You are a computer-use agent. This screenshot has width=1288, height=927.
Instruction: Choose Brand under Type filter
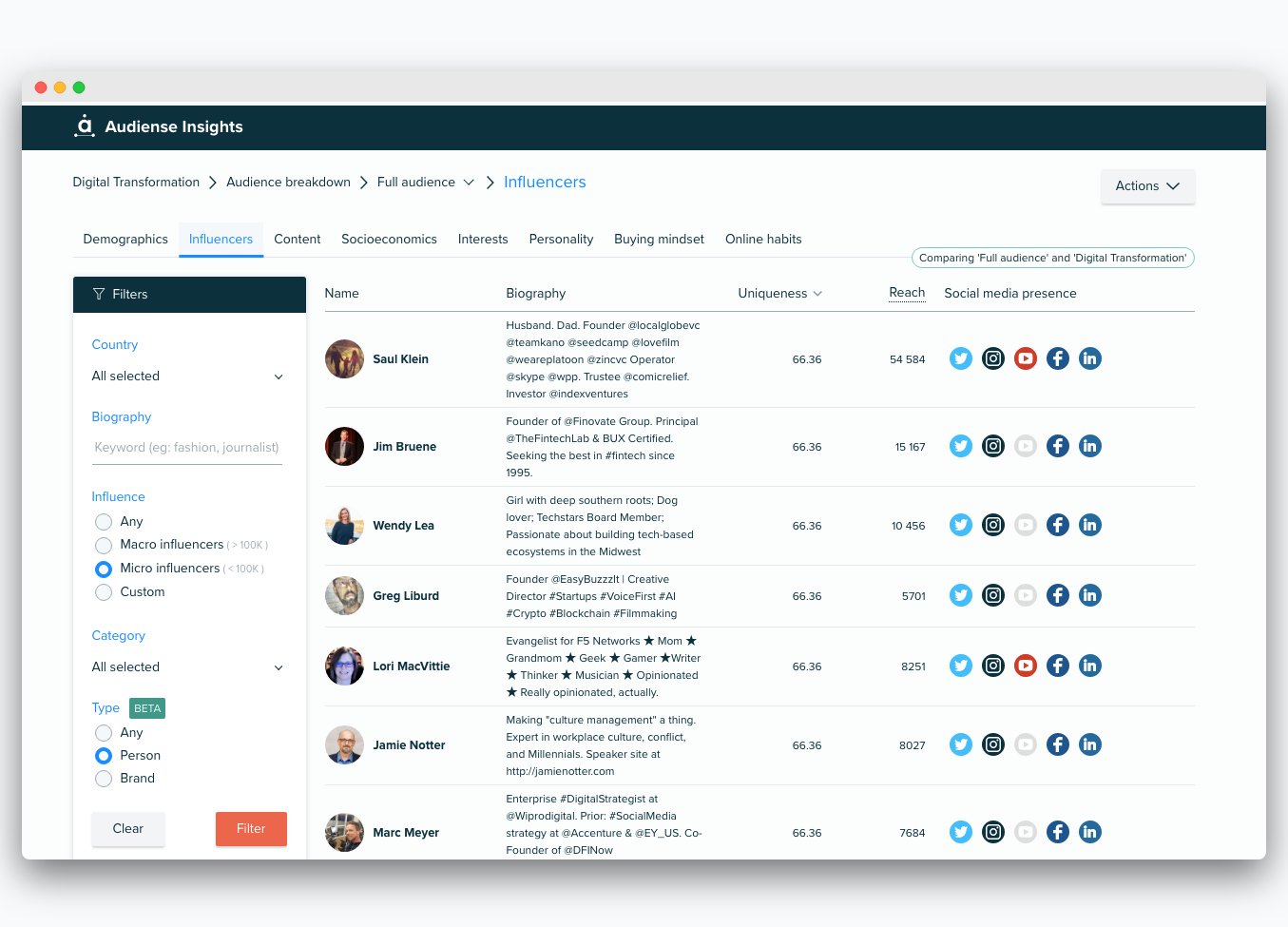tap(103, 778)
